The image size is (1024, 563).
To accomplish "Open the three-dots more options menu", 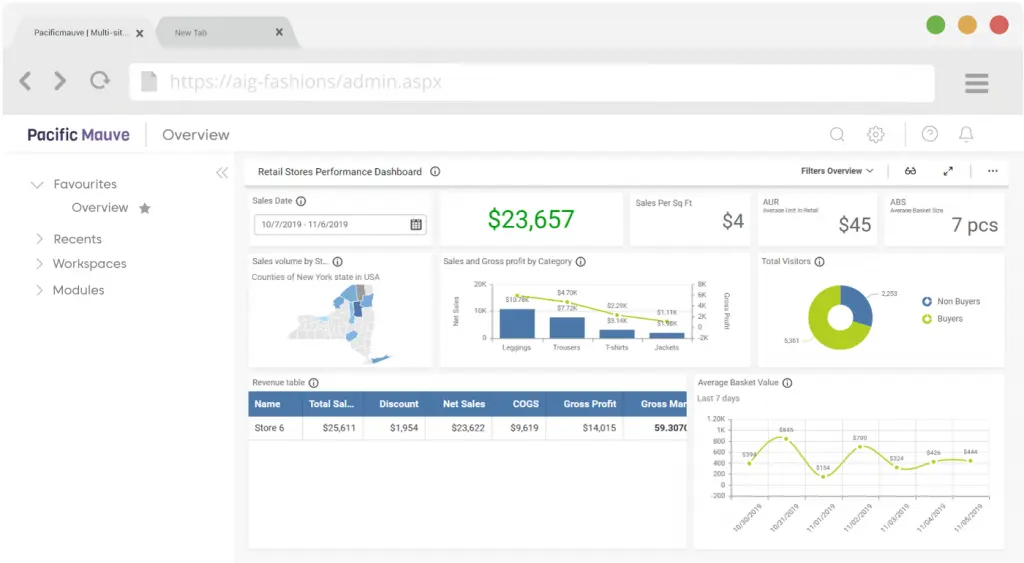I will coord(992,171).
